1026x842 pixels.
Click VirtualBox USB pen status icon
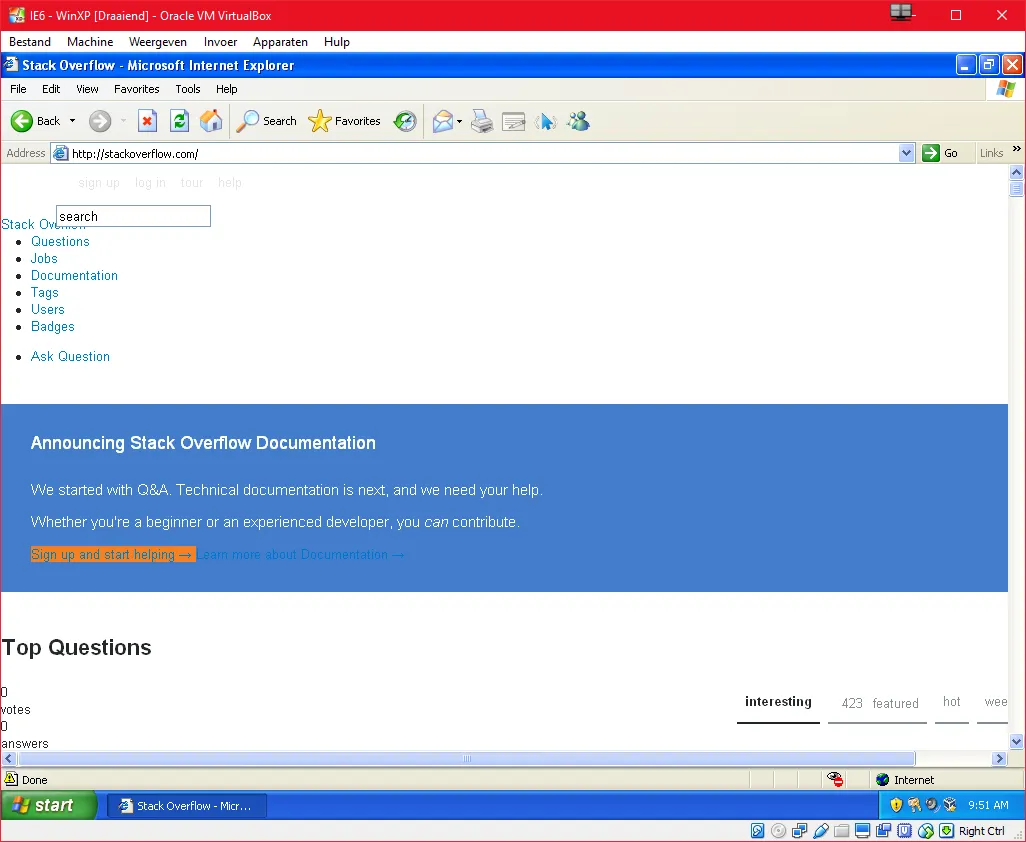(x=821, y=831)
